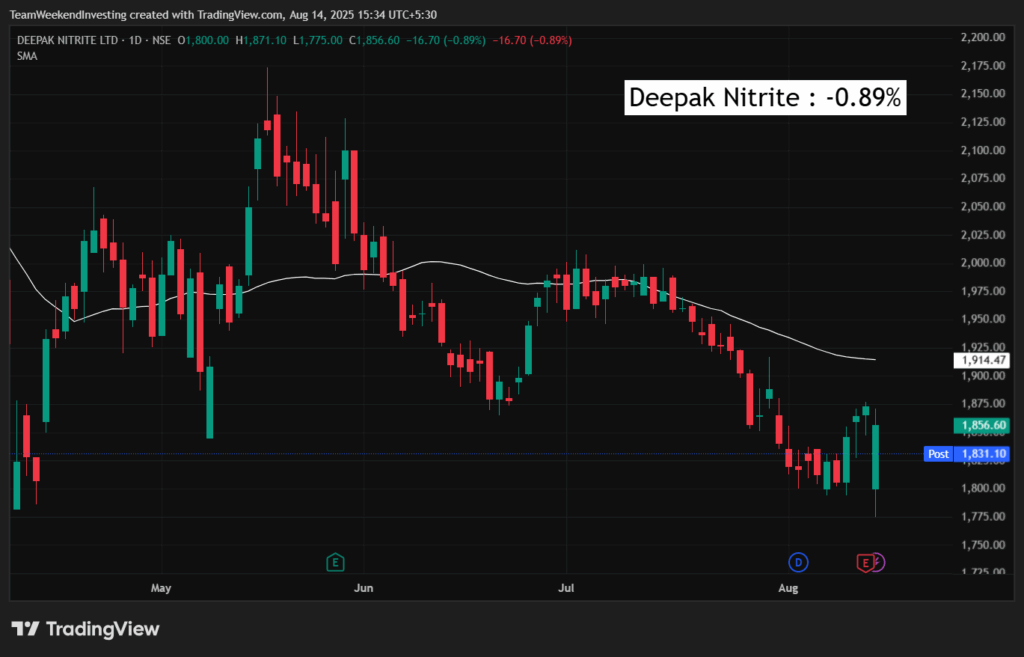Click the DEEPAK NITRITE LTD symbol title
Screen dimensions: 1024x657
pyautogui.click(x=67, y=40)
